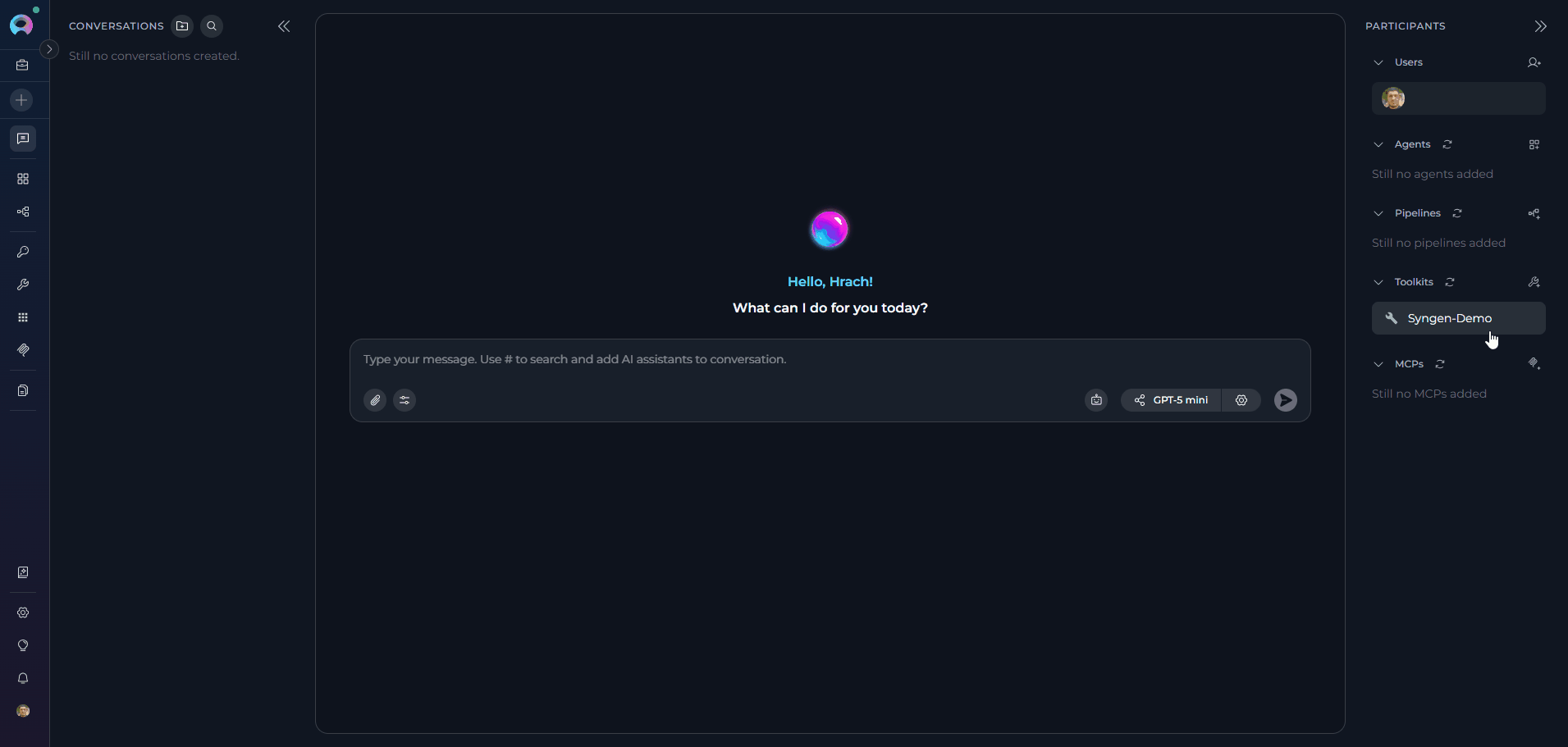Open Settings from the left sidebar

tap(23, 613)
